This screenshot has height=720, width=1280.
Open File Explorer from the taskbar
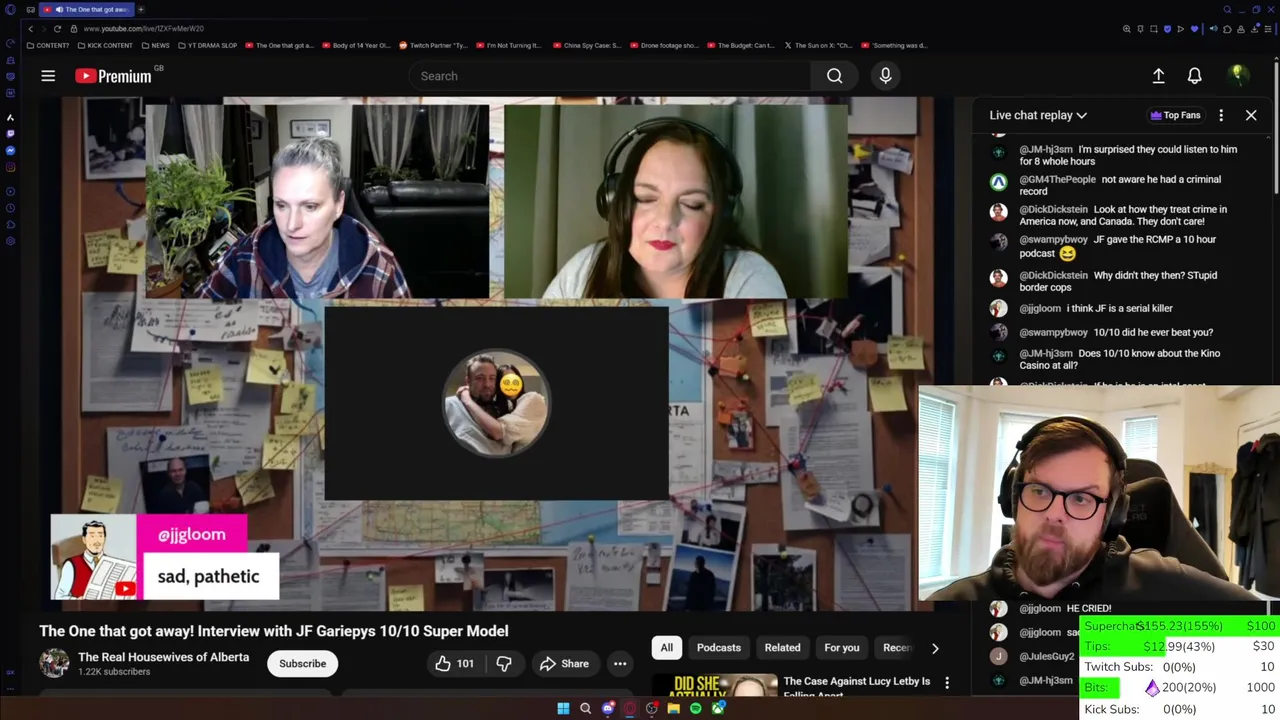(x=673, y=709)
